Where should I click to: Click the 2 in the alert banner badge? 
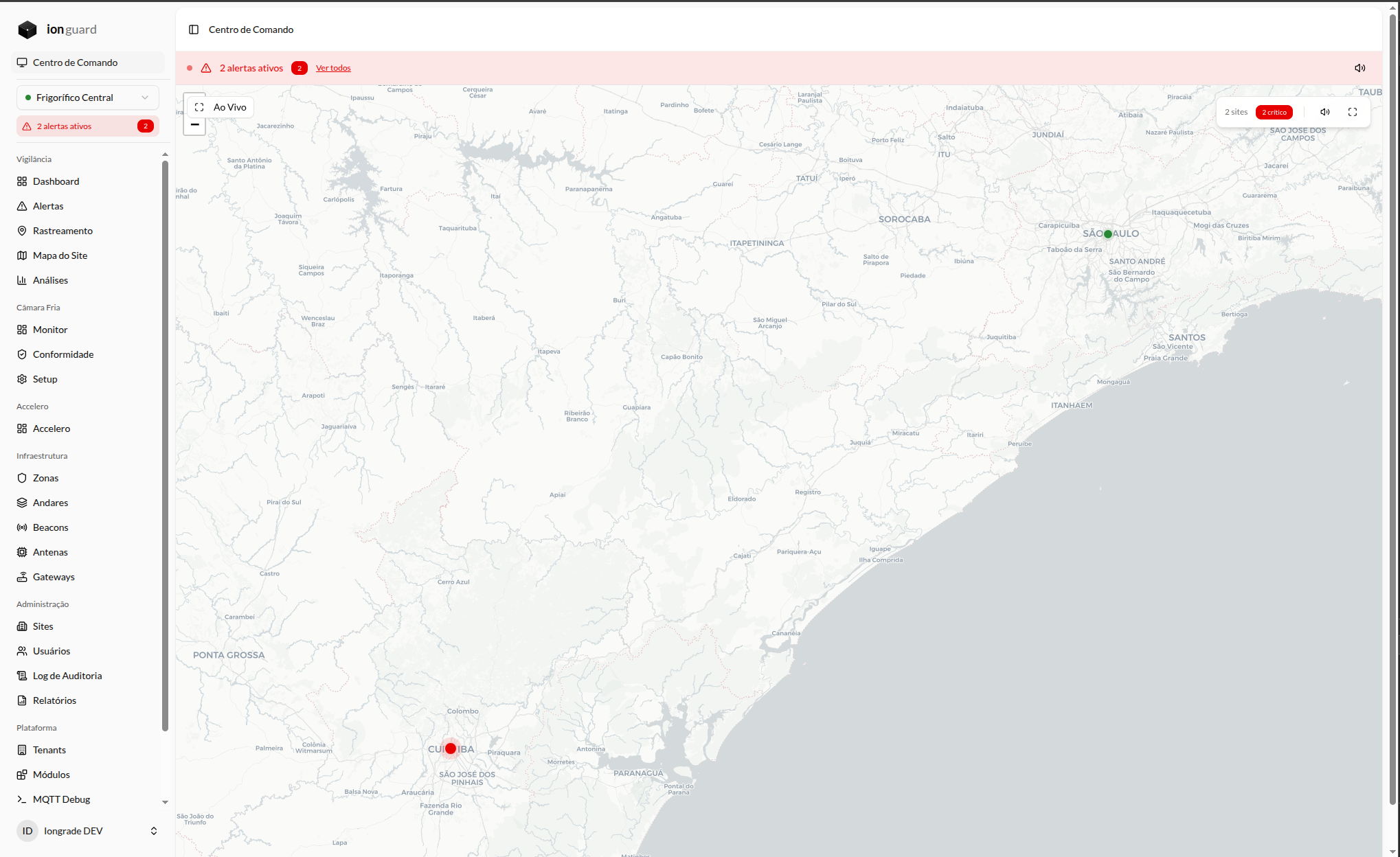[299, 68]
